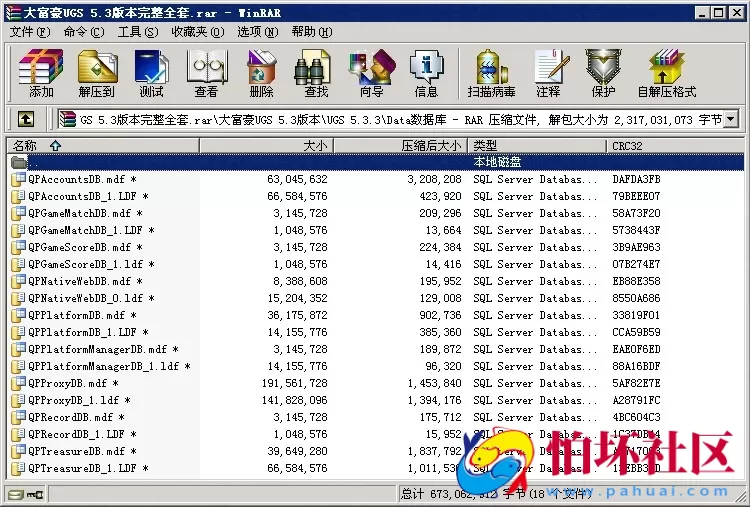Click the parent folder '..' icon row
Image resolution: width=750 pixels, height=507 pixels.
(x=375, y=162)
